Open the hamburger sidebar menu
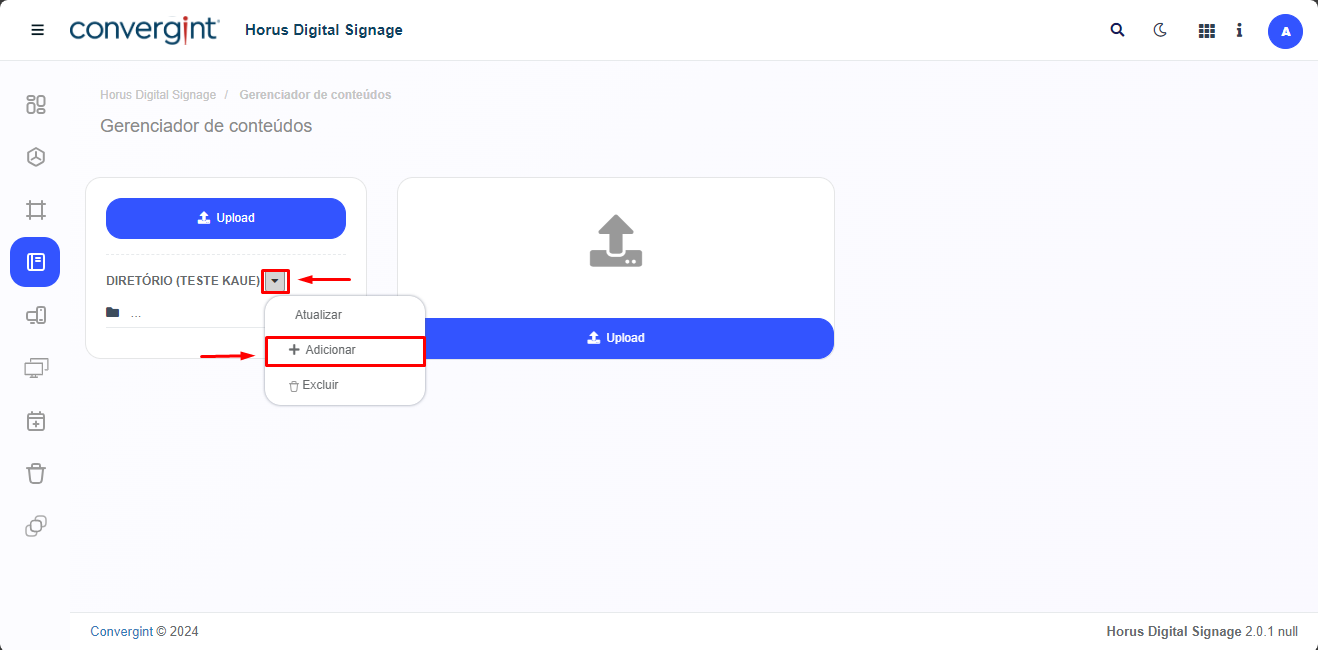The height and width of the screenshot is (650, 1318). [38, 30]
